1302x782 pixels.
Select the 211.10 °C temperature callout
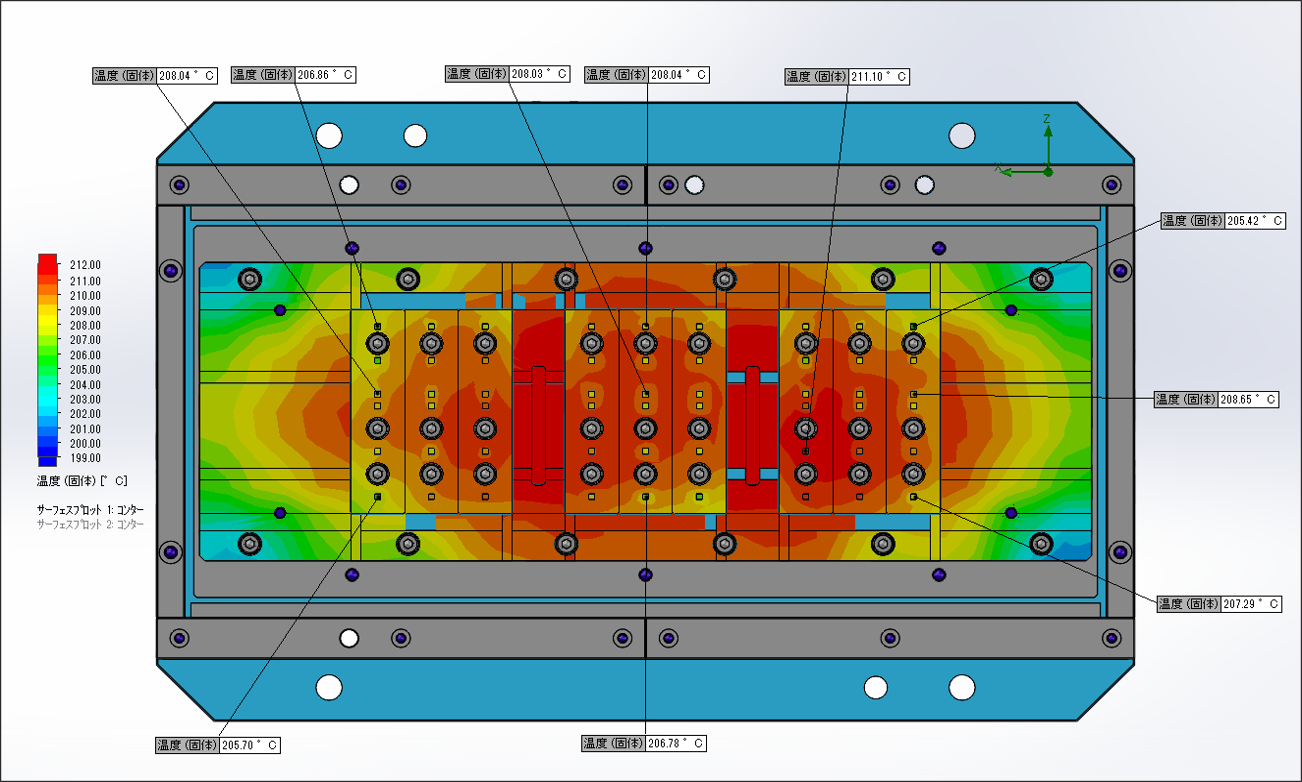(847, 77)
